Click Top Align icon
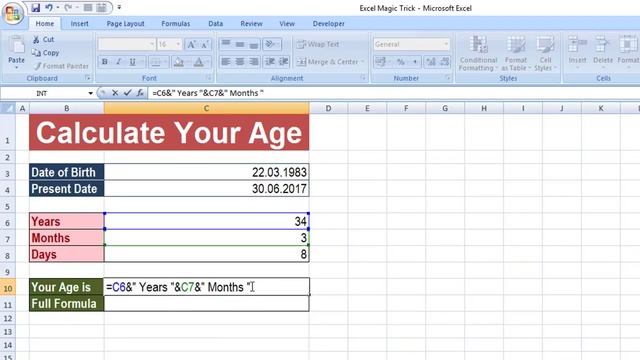 [x=226, y=44]
